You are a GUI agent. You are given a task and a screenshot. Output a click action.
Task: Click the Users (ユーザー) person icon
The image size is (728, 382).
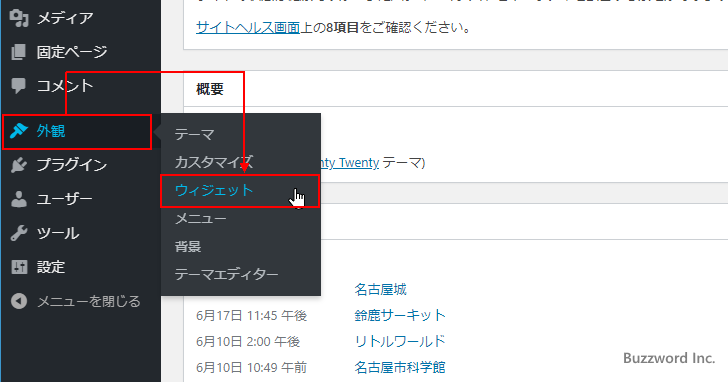(x=19, y=199)
